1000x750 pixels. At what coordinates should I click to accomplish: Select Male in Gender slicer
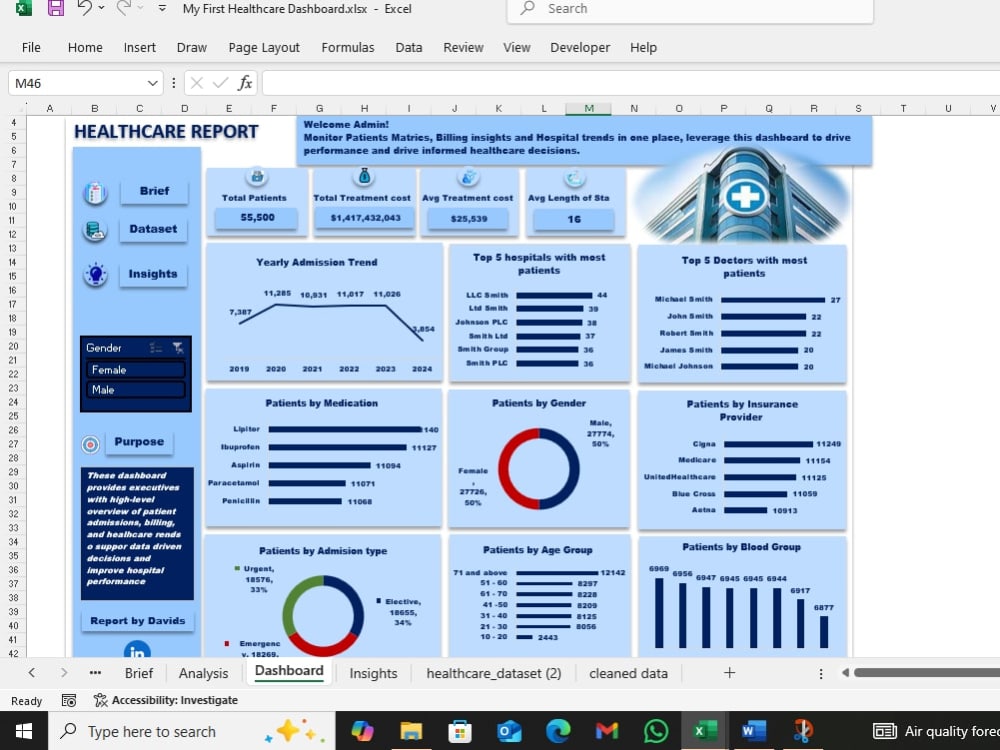135,390
